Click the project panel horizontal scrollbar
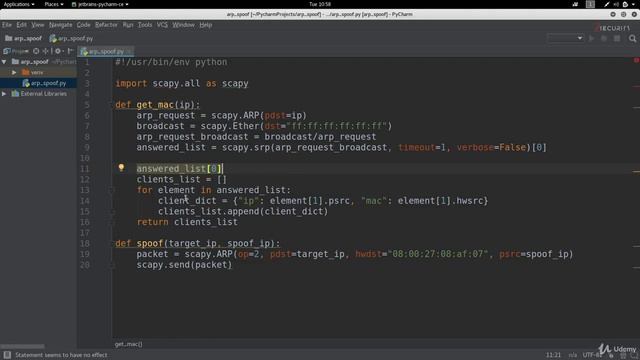 pos(22,346)
